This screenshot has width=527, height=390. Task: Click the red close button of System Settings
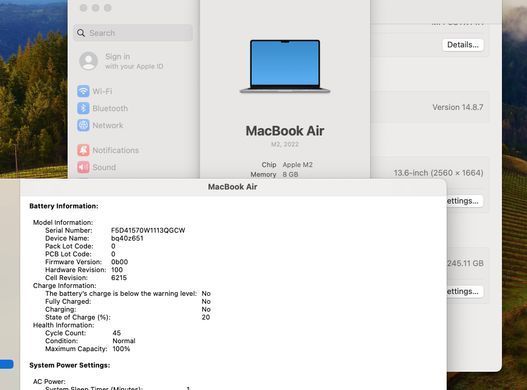(x=84, y=8)
